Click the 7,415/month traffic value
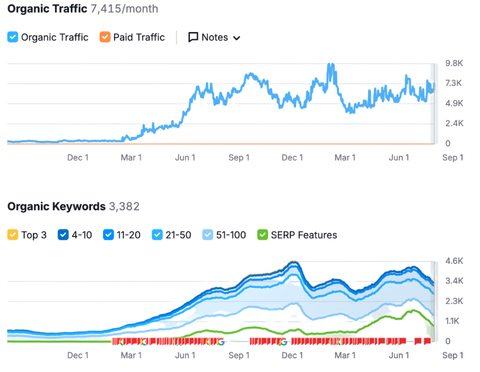This screenshot has width=480, height=372. point(125,9)
